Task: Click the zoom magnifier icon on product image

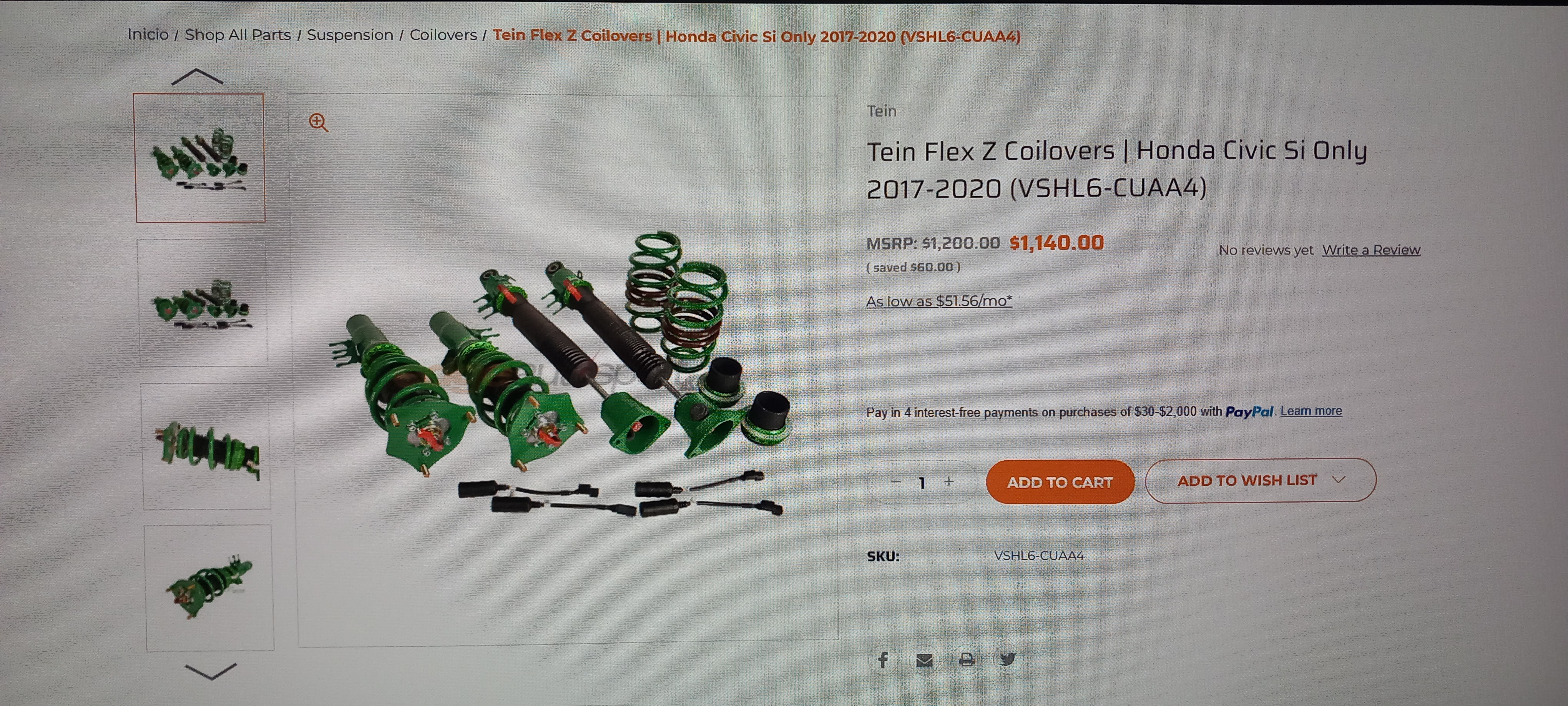Action: coord(318,122)
